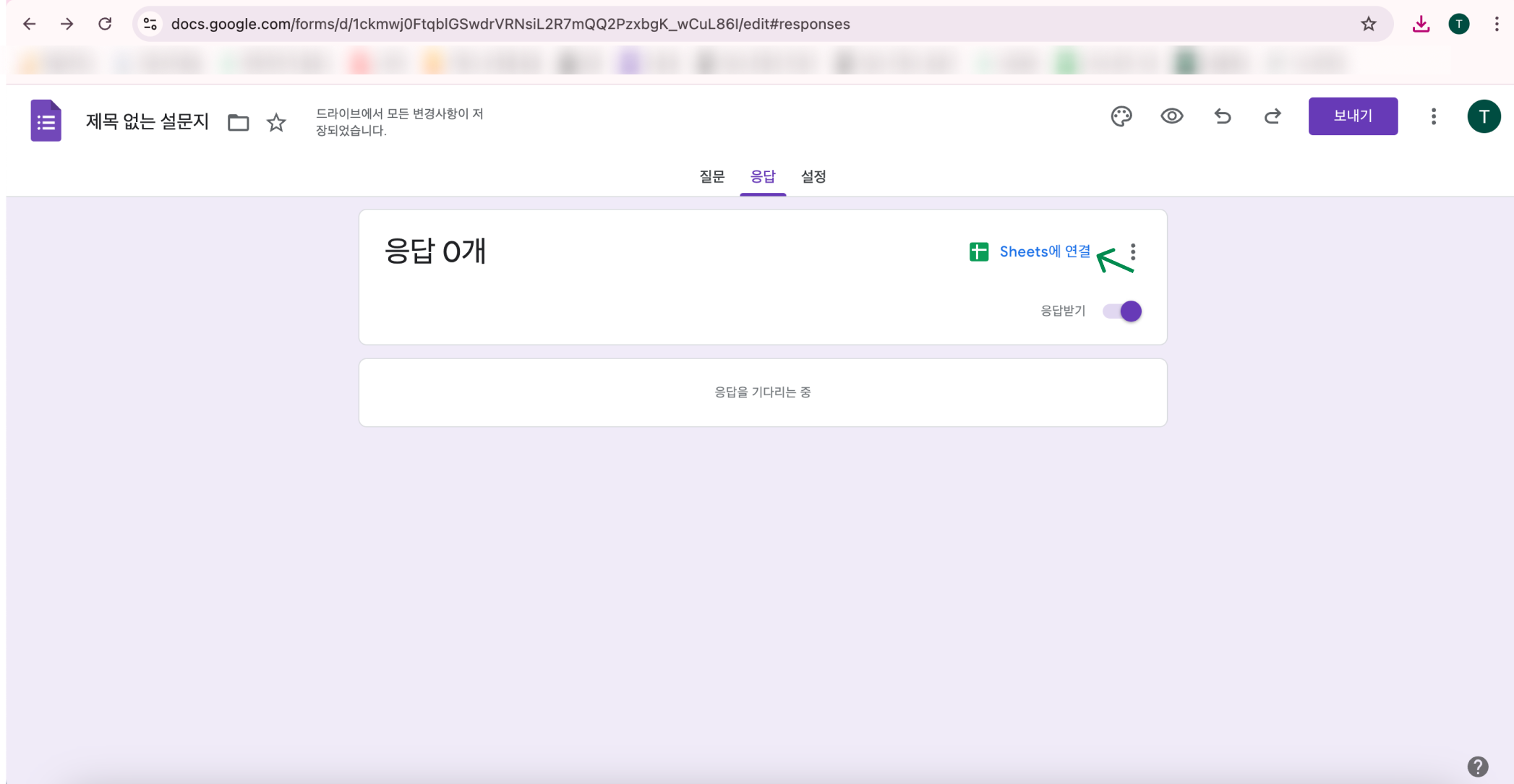Open the theme customization palette
1514x784 pixels.
[x=1121, y=116]
